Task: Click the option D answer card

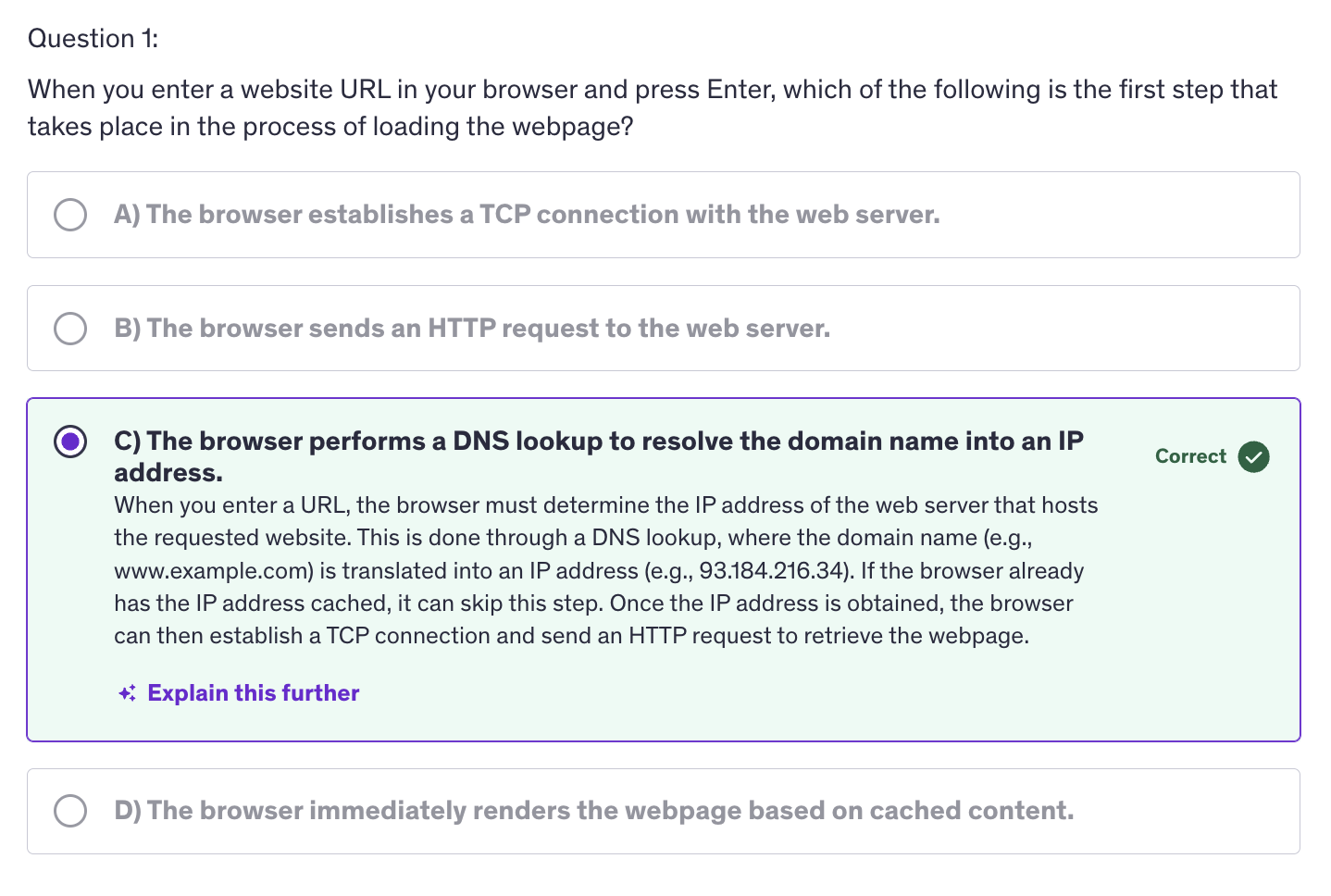Action: [664, 811]
